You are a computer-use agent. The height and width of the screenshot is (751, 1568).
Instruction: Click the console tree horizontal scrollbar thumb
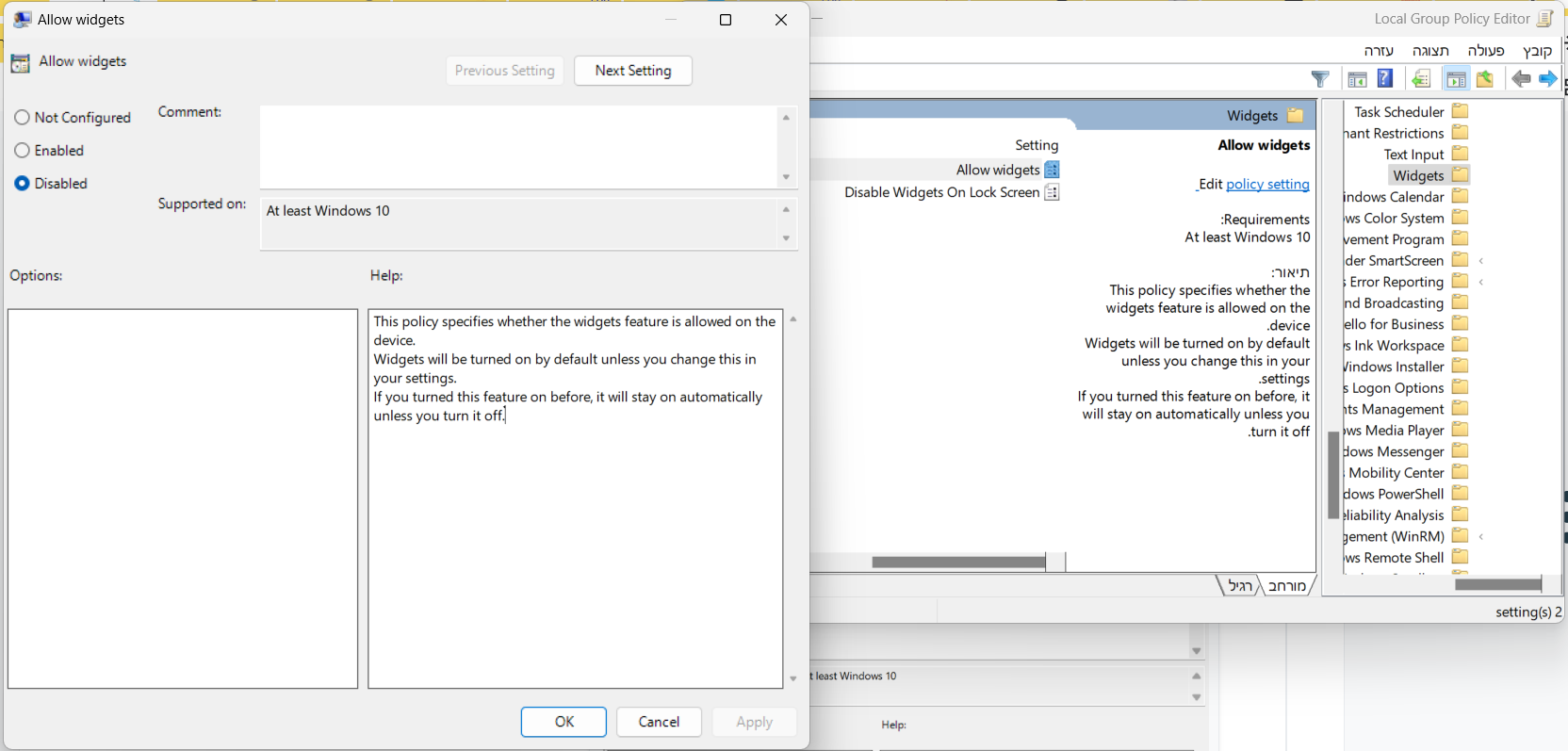tap(1497, 585)
